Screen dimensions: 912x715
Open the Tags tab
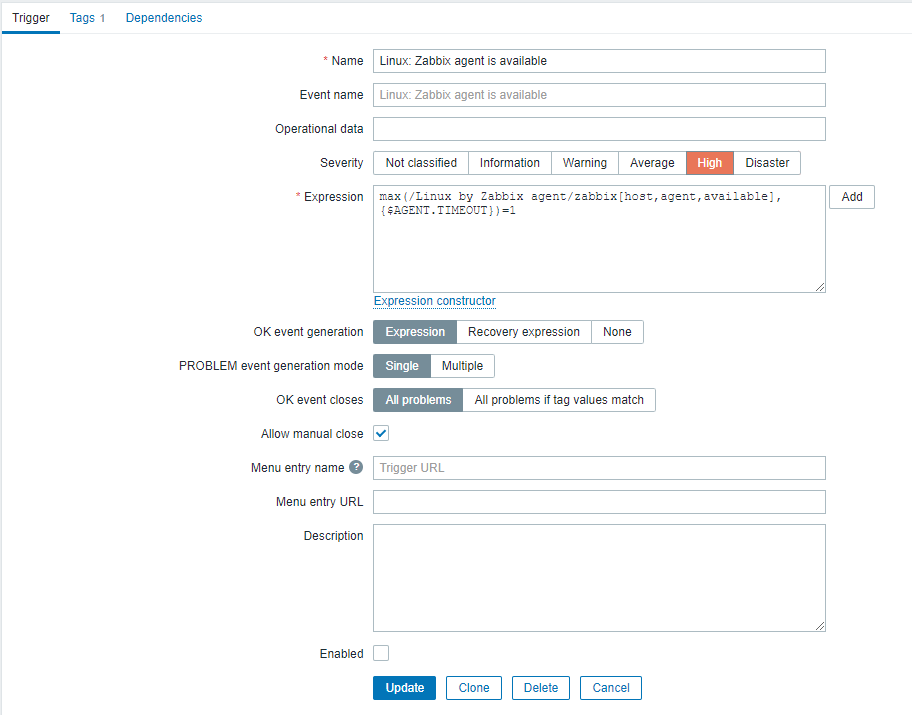87,17
